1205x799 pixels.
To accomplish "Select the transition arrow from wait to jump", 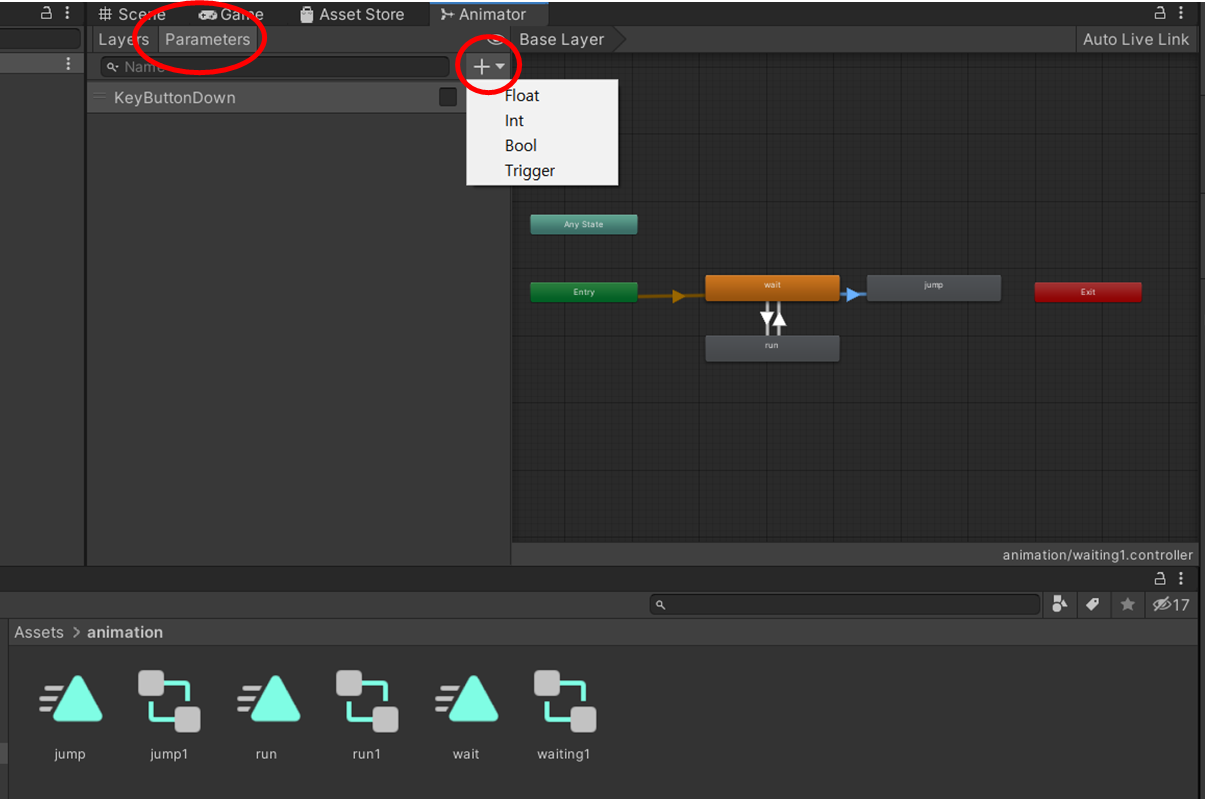I will pyautogui.click(x=853, y=294).
